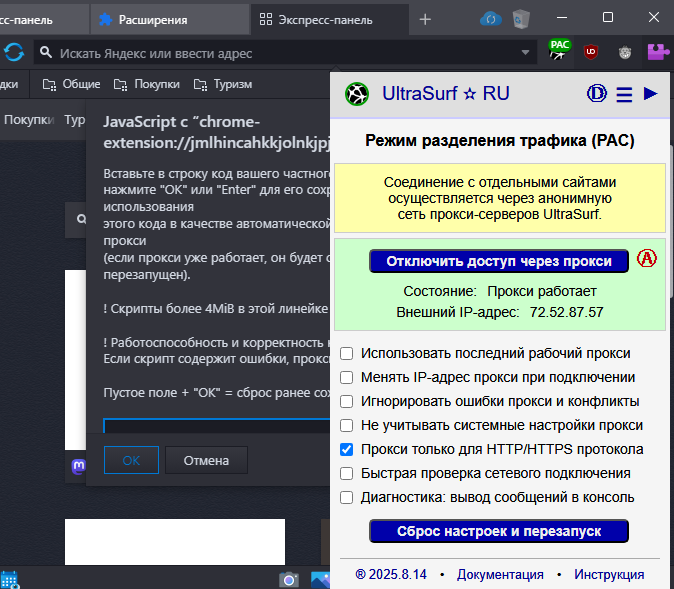
Task: Click the Mastodon icon on the page
Action: pyautogui.click(x=78, y=466)
